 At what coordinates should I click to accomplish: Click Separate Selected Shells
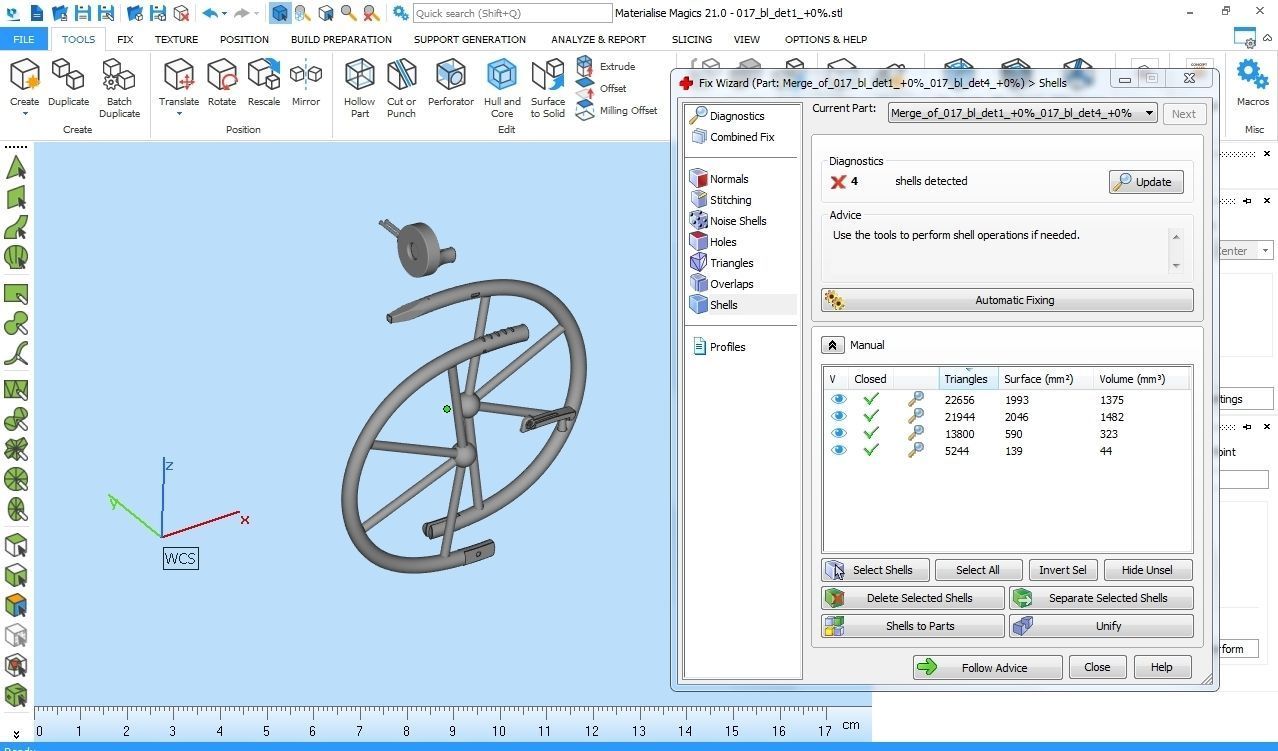tap(1101, 598)
